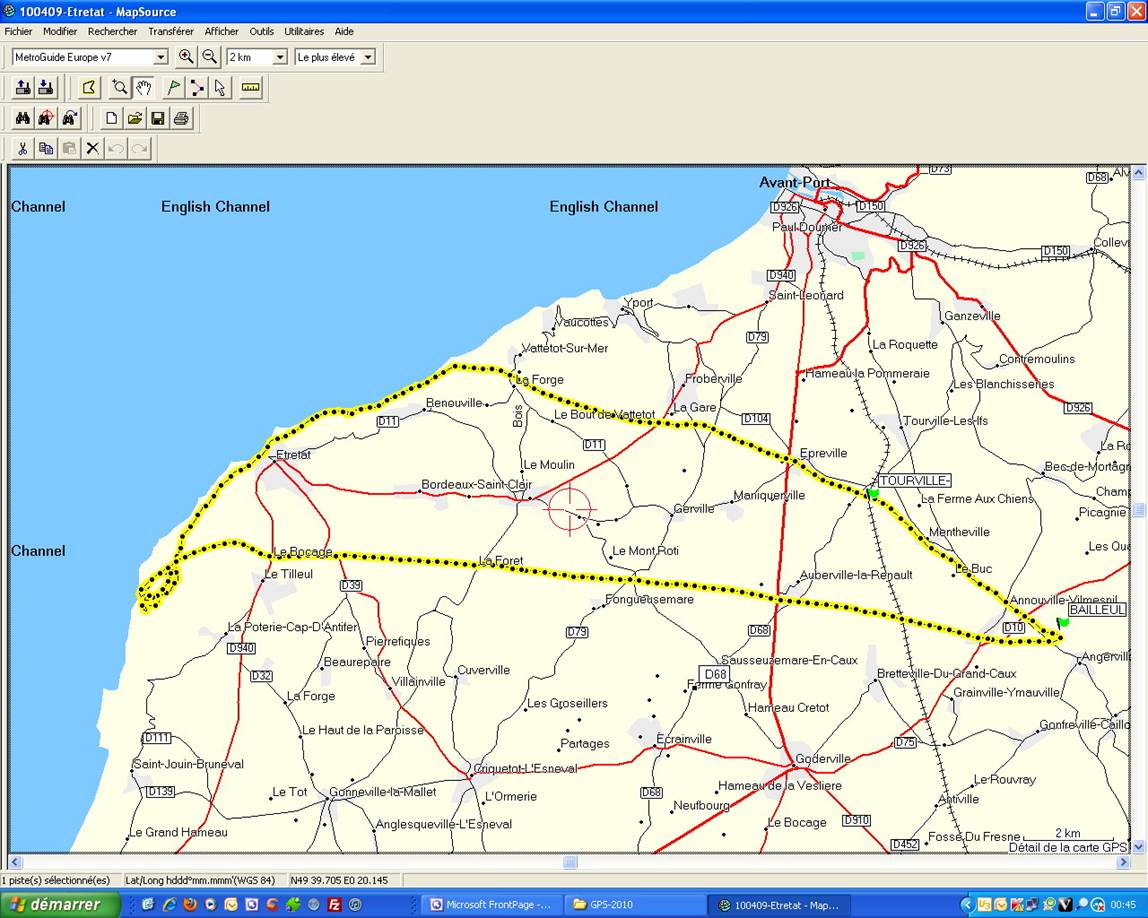The width and height of the screenshot is (1148, 918).
Task: Cut selection with scissors icon
Action: pyautogui.click(x=23, y=149)
